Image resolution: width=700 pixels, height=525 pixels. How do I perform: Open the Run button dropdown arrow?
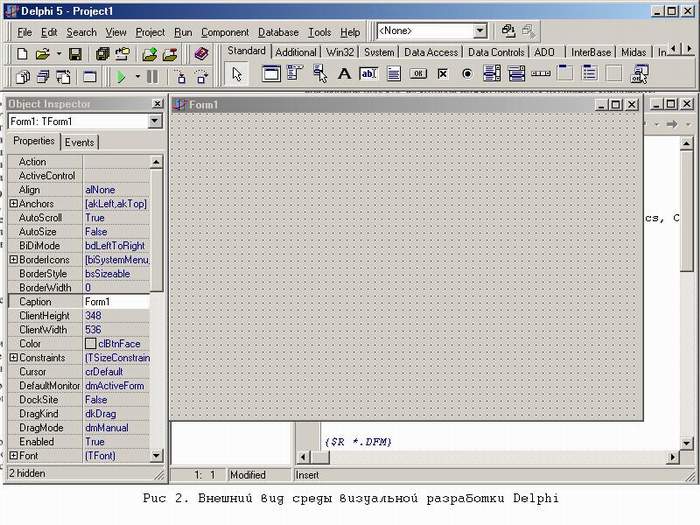138,77
